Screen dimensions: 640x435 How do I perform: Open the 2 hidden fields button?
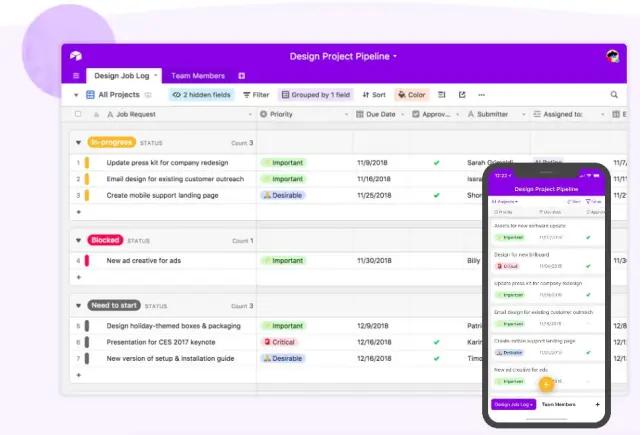(201, 95)
